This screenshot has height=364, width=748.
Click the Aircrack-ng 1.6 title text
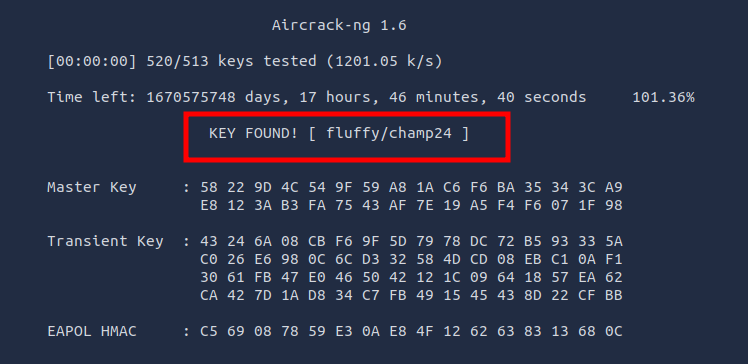tap(339, 25)
